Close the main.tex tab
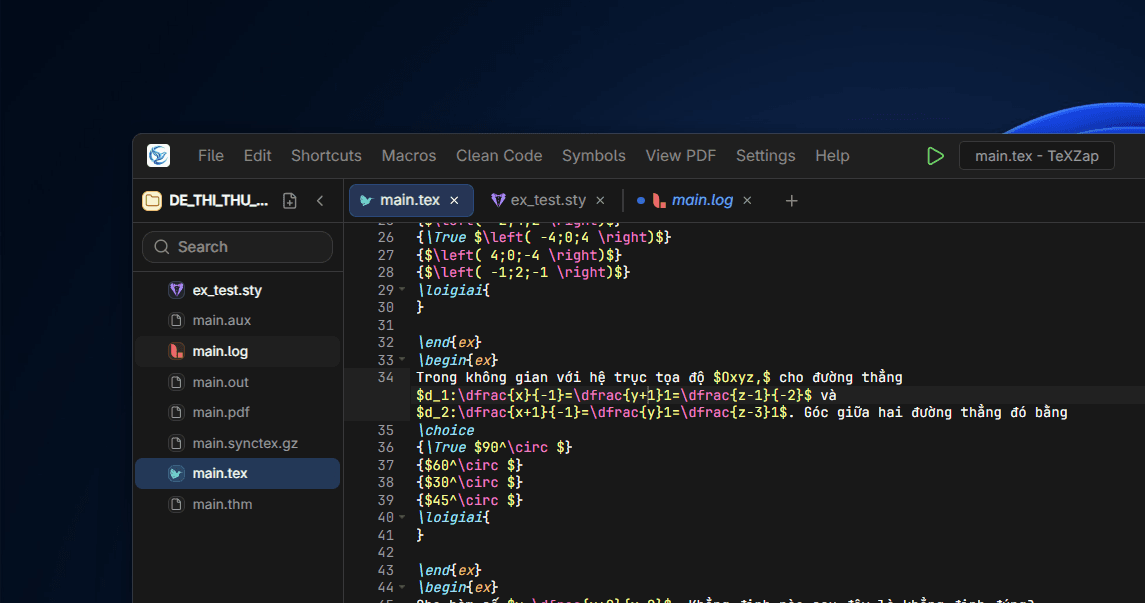The width and height of the screenshot is (1145, 603). coord(454,201)
